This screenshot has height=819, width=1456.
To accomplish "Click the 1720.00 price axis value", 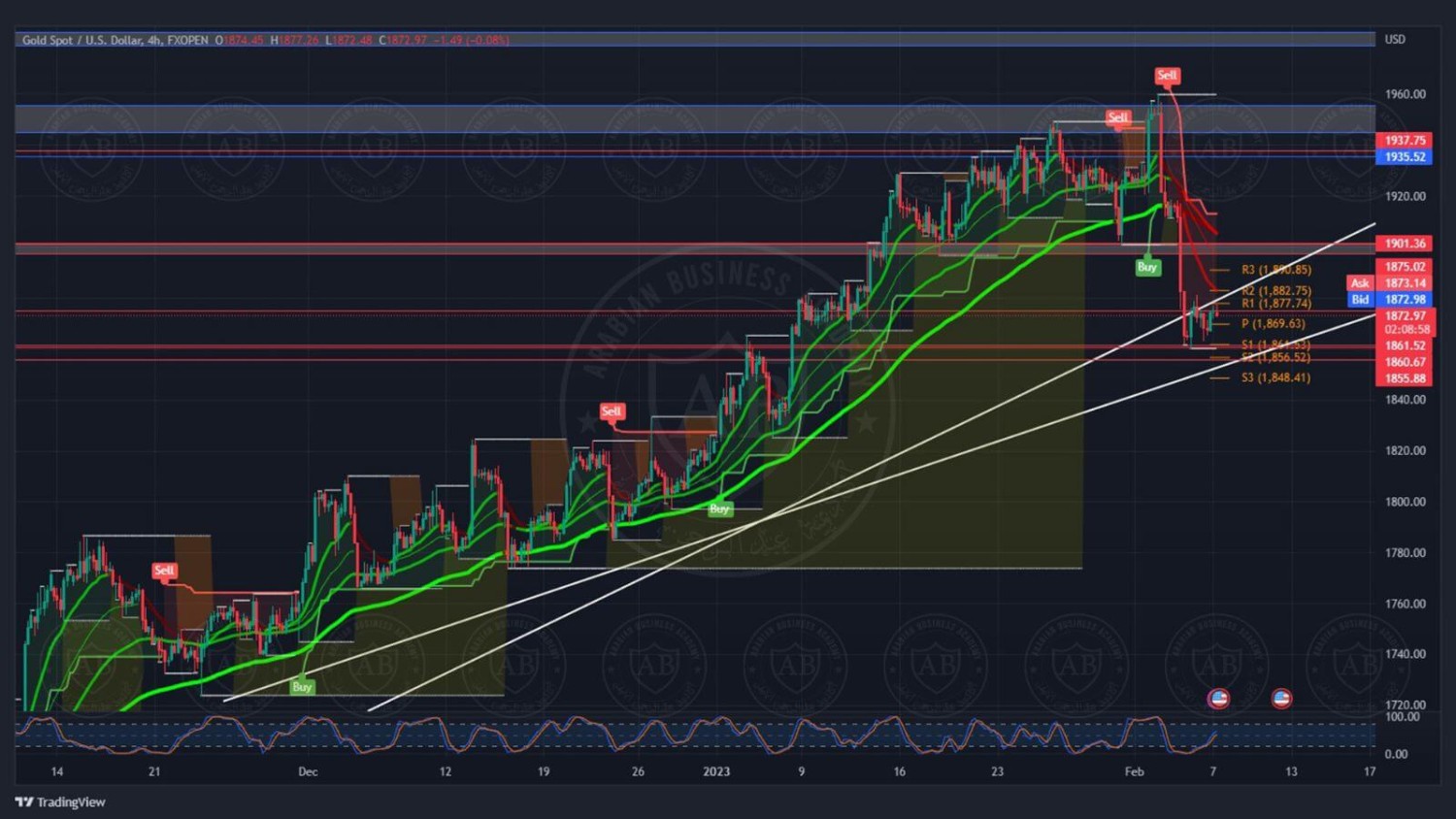I will point(1405,704).
